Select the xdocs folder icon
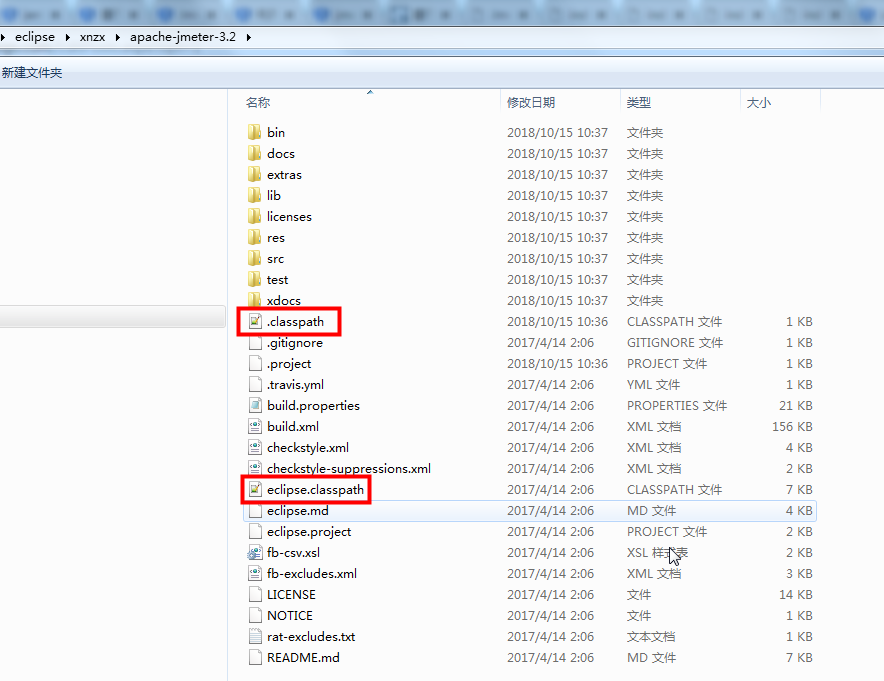Viewport: 884px width, 681px height. (x=254, y=299)
